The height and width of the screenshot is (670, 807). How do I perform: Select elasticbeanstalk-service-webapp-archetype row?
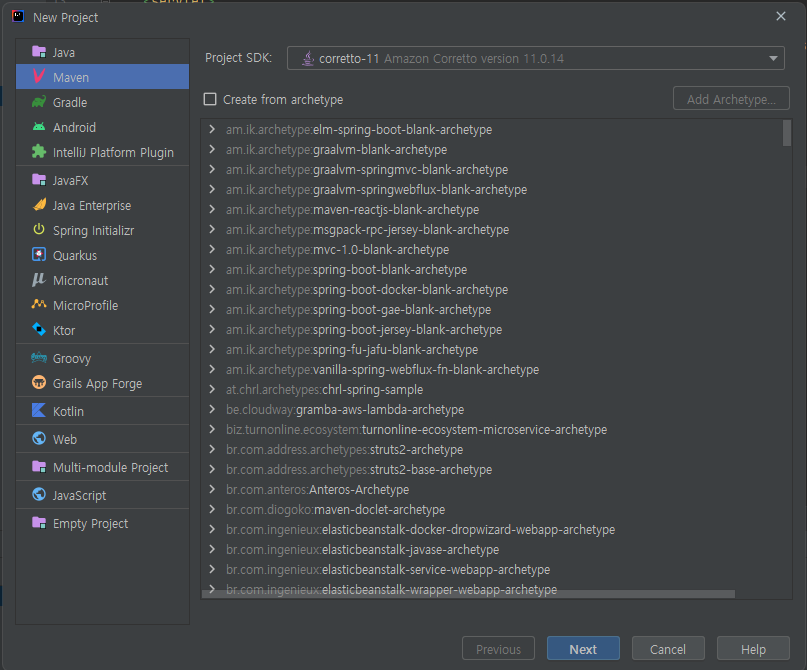pos(492,570)
